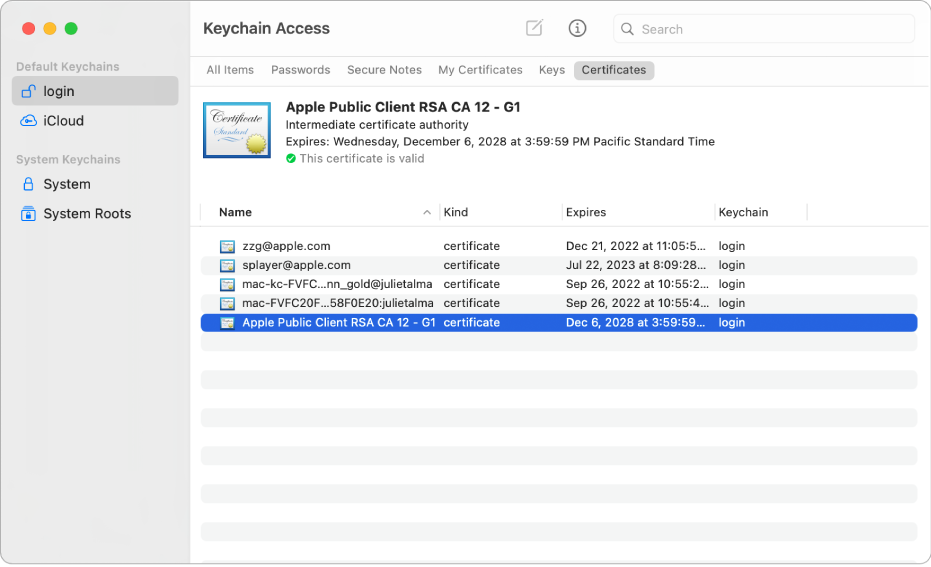931x567 pixels.
Task: Click the Keychain column header
Action: coord(743,212)
